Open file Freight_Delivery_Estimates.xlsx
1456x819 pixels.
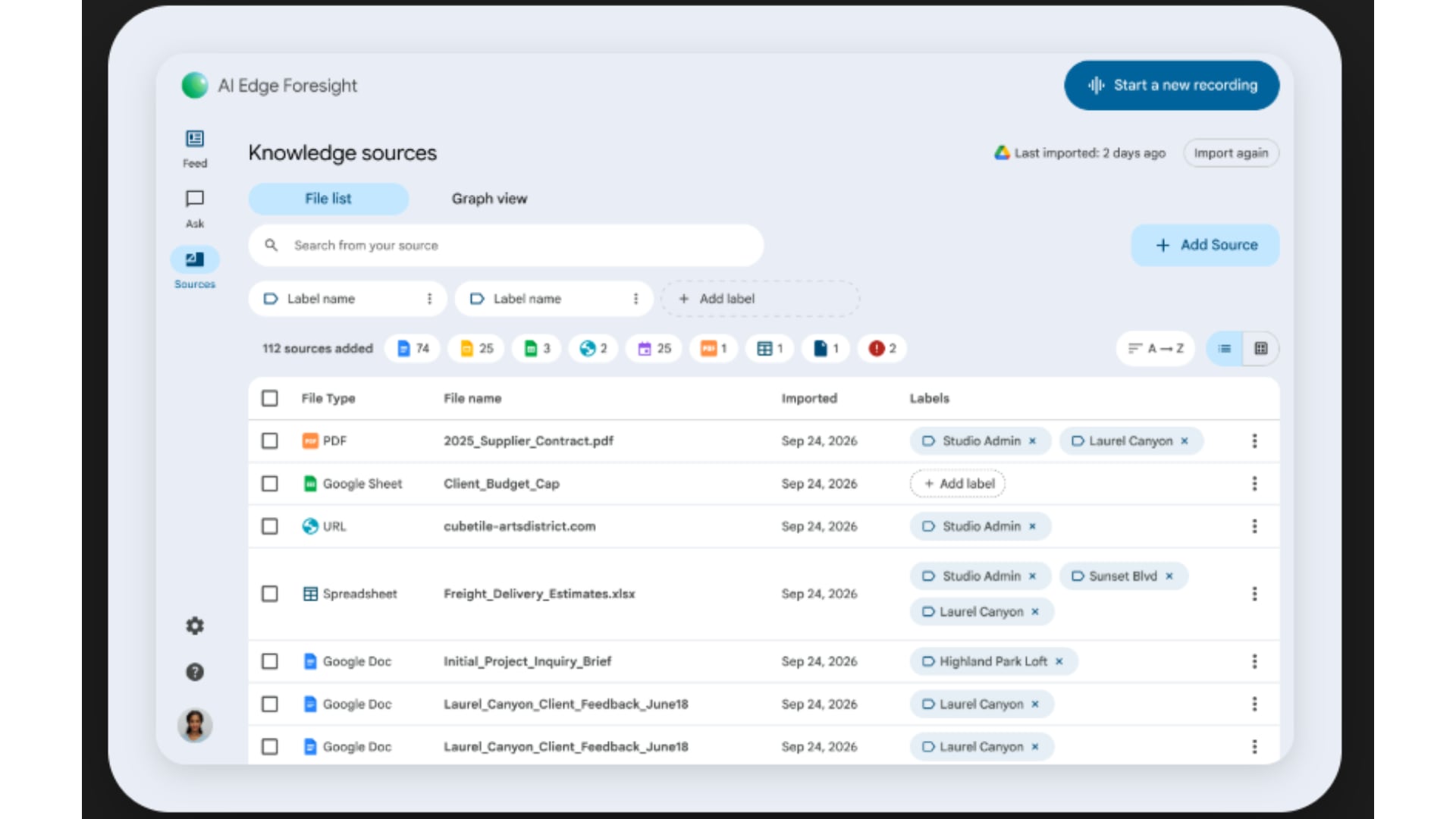point(539,594)
